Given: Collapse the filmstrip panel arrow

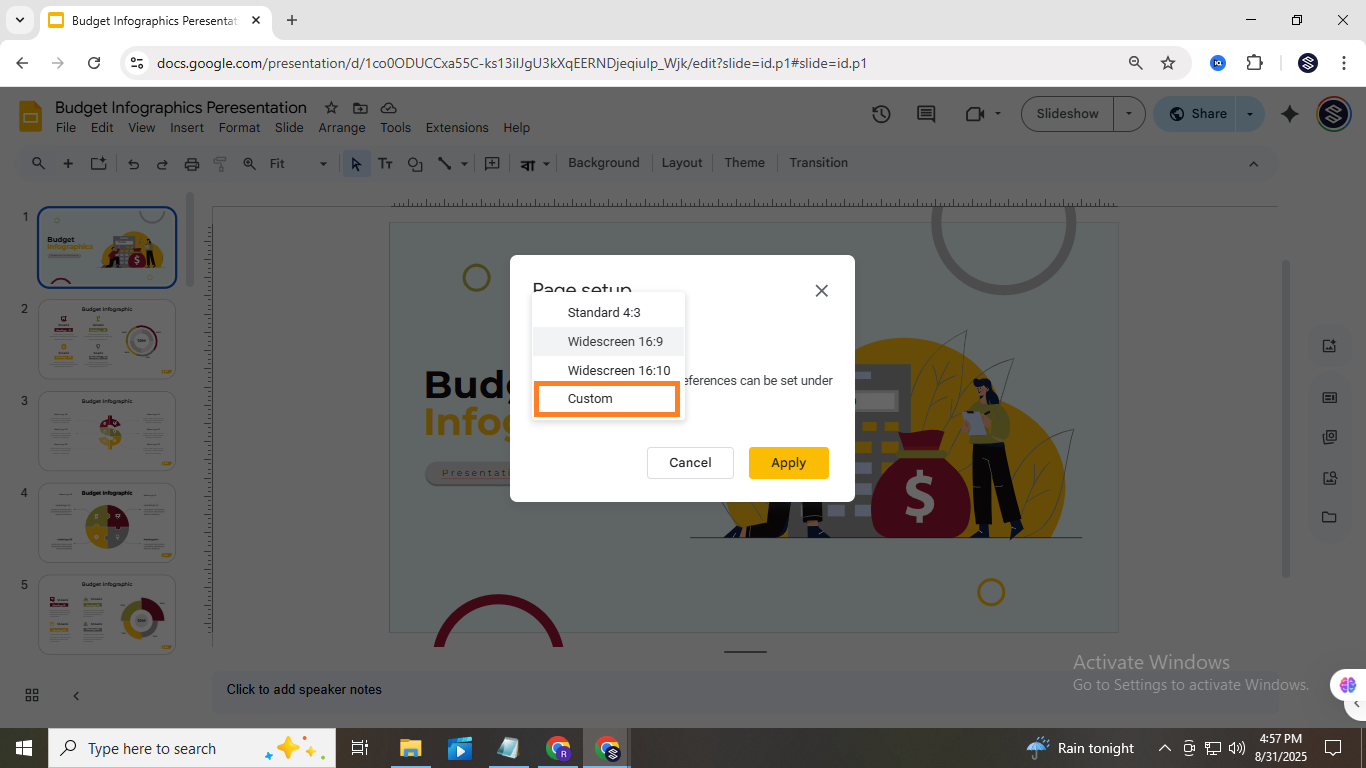Looking at the screenshot, I should point(76,695).
